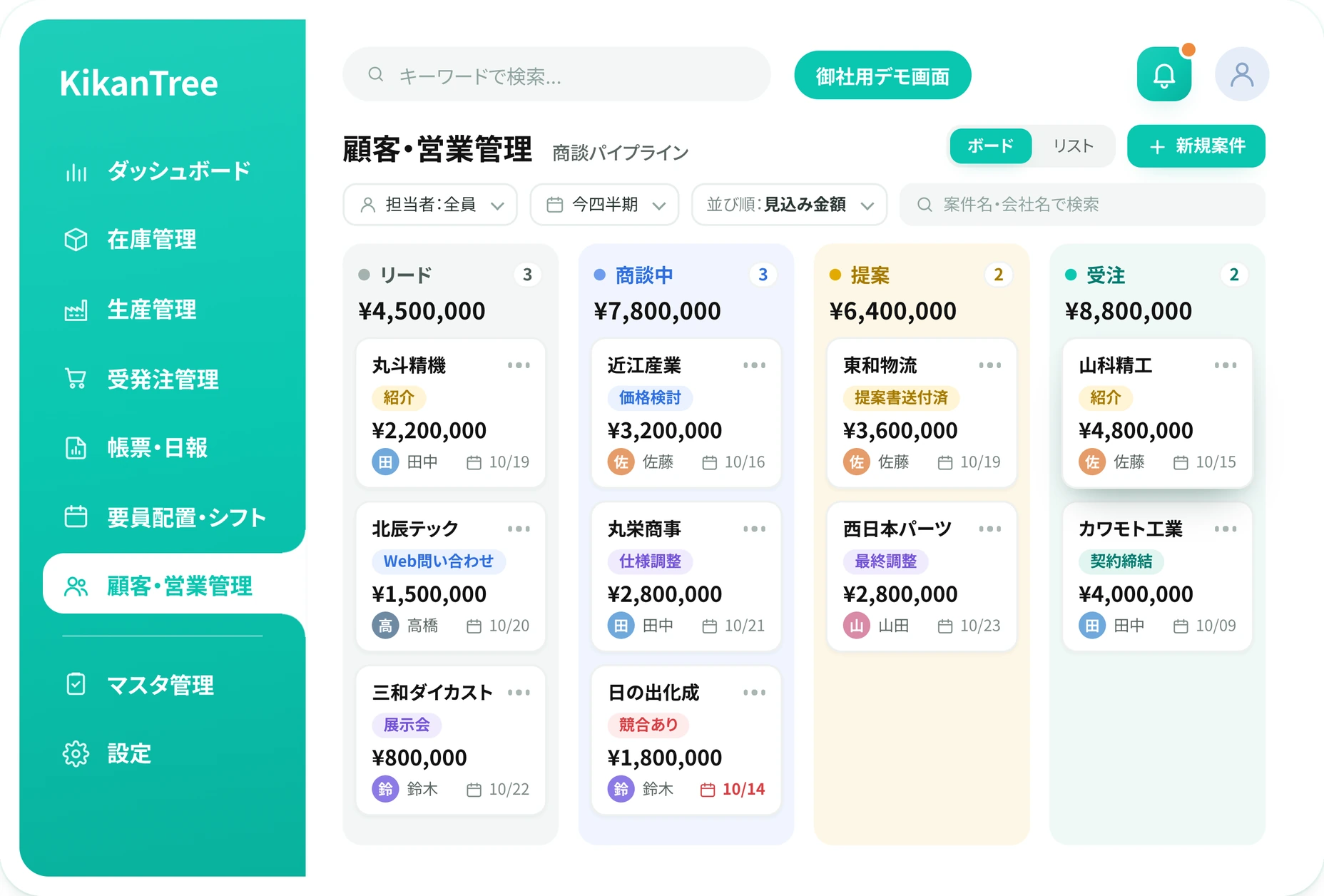Click the キーワードで検索 search field
The height and width of the screenshot is (896, 1324).
click(556, 75)
